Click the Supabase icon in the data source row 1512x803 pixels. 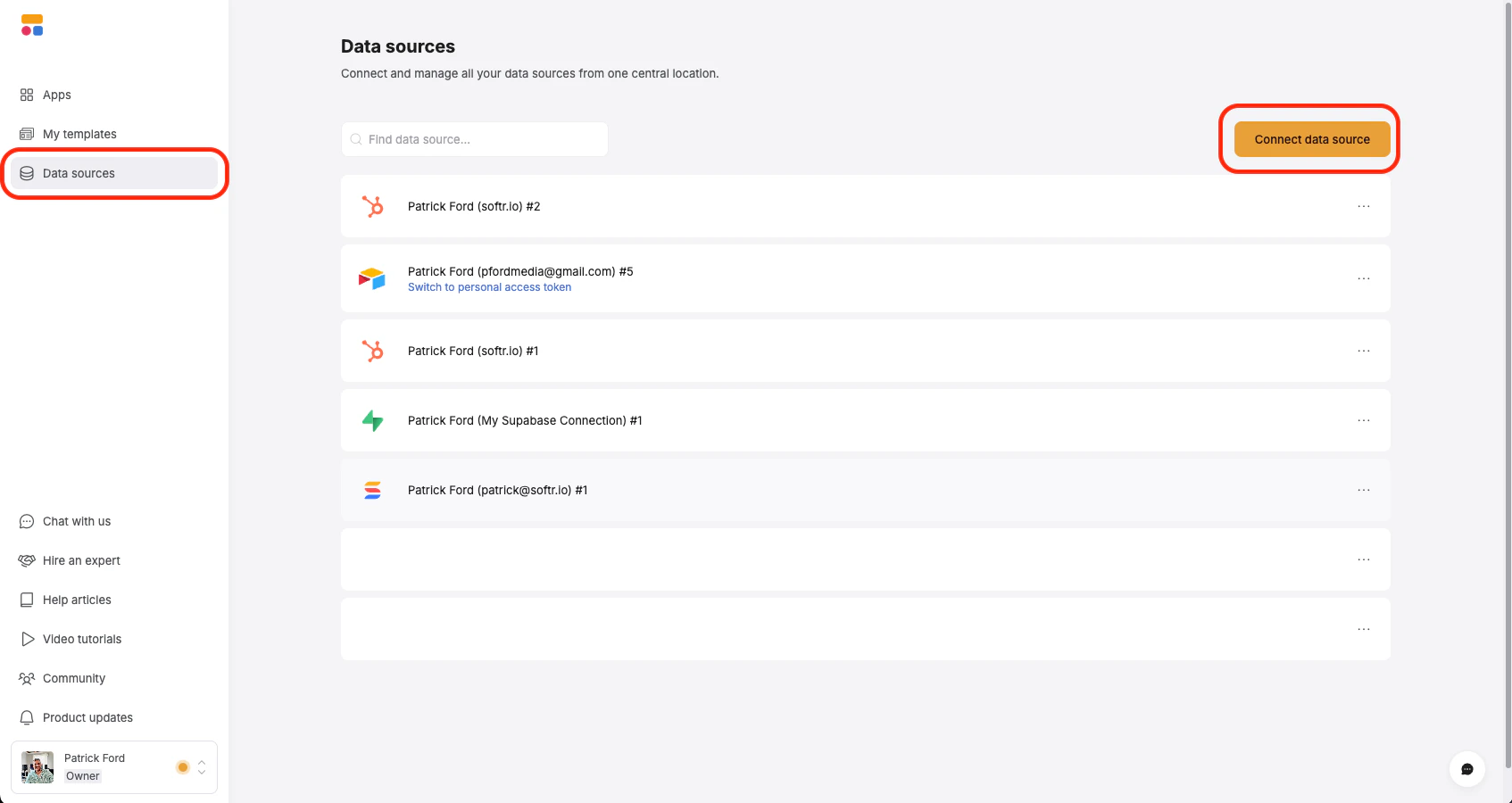tap(372, 420)
